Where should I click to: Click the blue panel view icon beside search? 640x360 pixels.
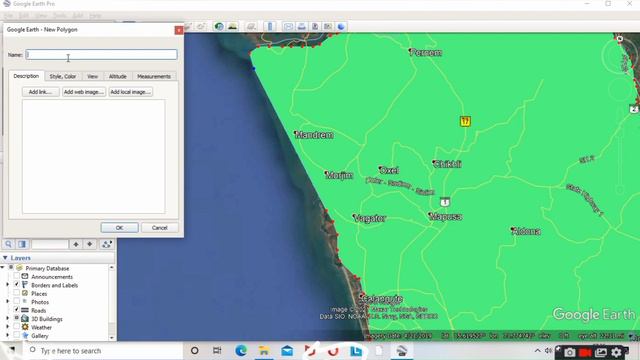pyautogui.click(x=22, y=244)
